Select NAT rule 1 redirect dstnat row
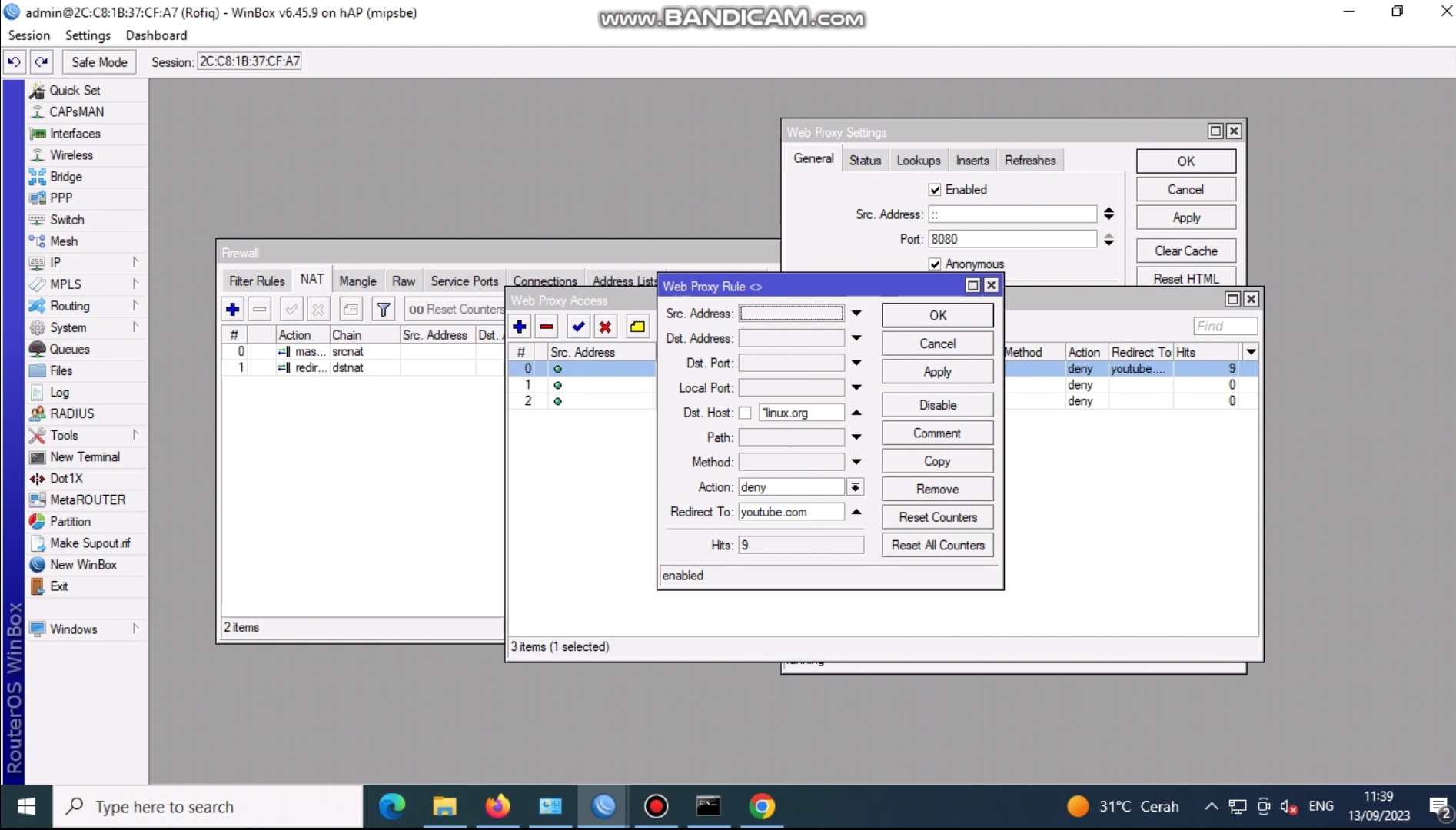 (x=361, y=367)
